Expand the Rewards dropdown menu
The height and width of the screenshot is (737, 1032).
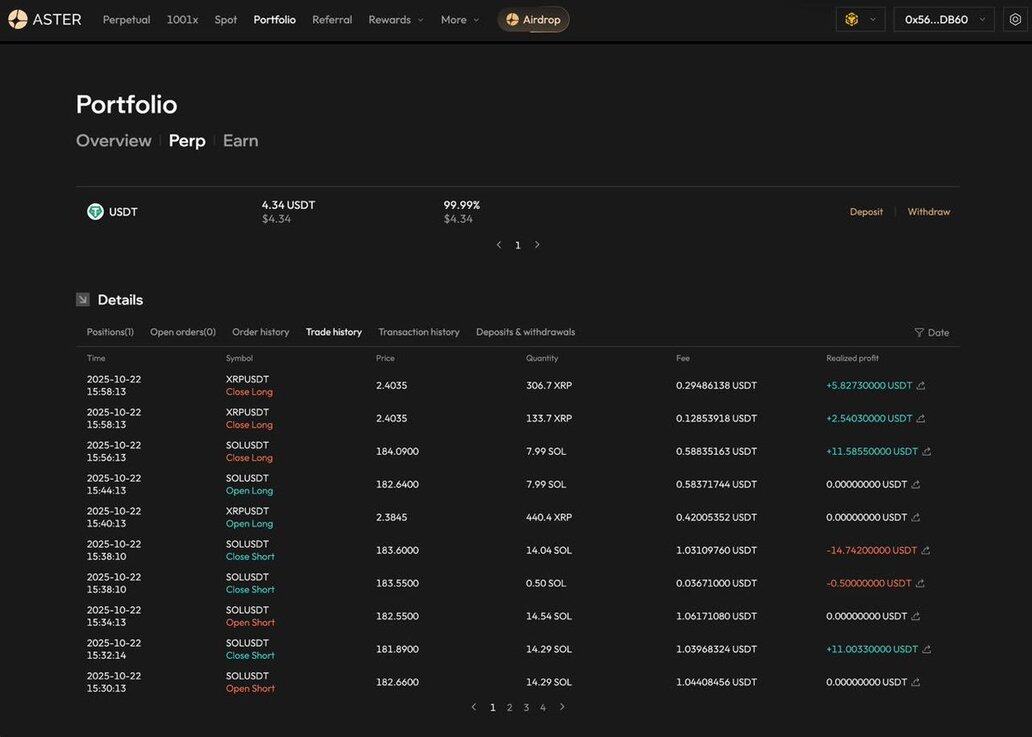tap(396, 20)
